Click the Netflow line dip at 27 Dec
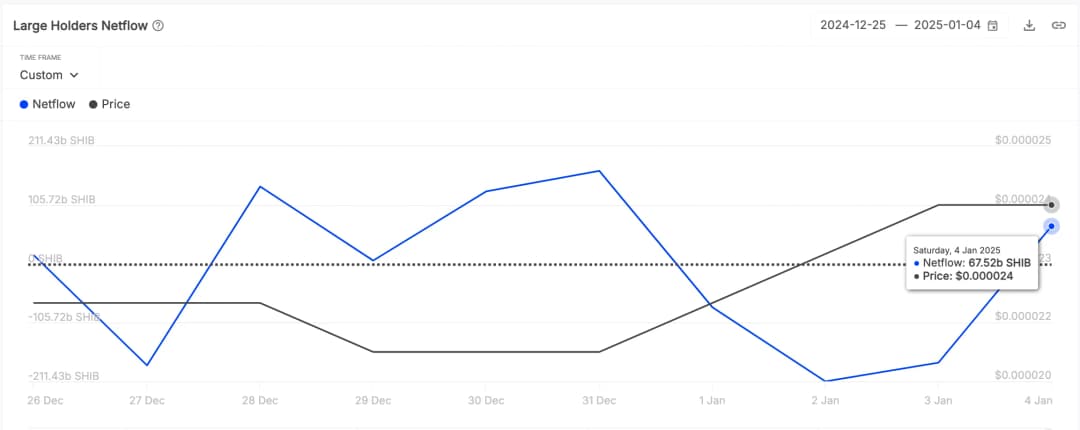This screenshot has height=430, width=1080. 147,365
